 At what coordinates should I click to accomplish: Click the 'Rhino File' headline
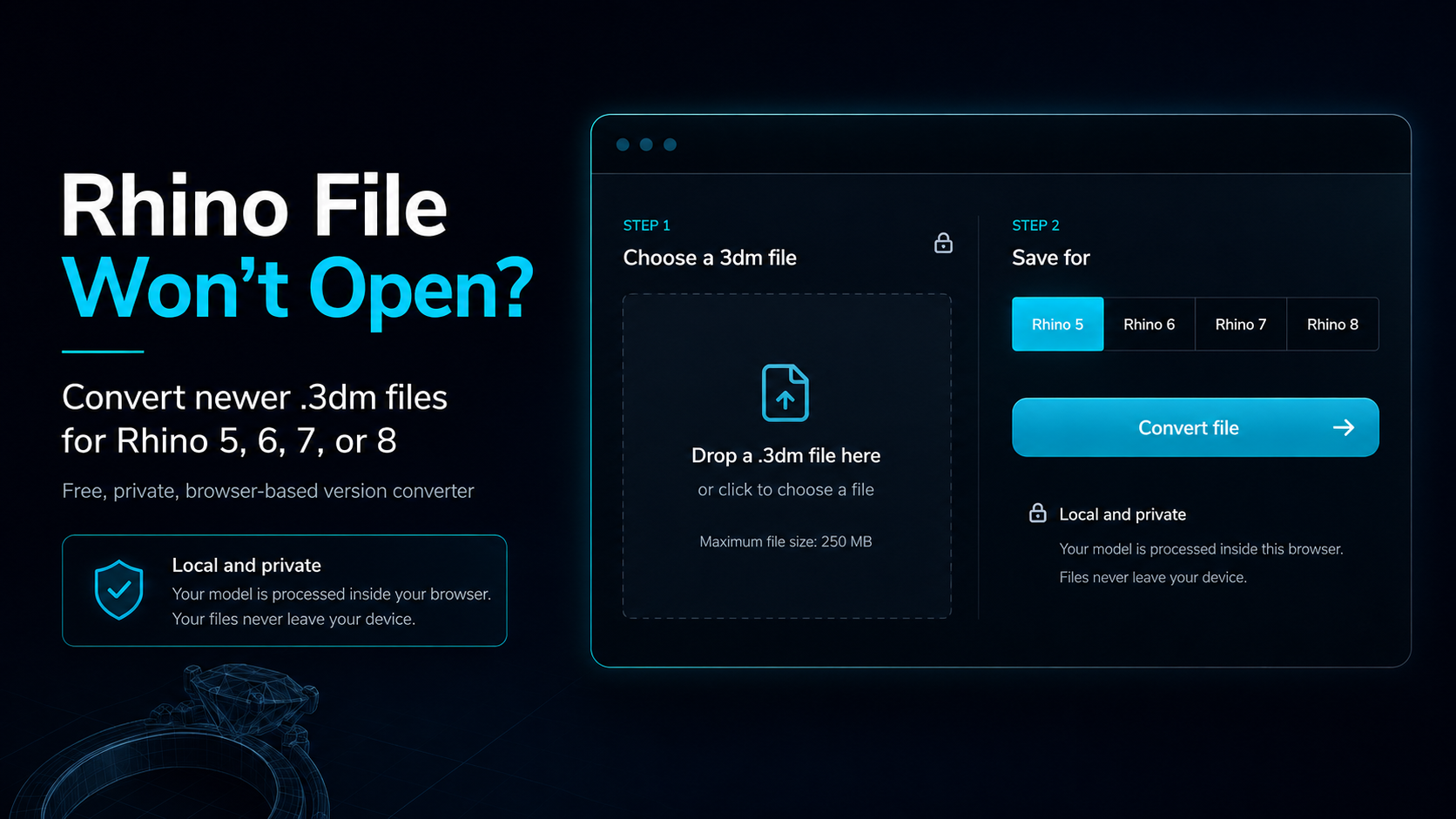(253, 206)
